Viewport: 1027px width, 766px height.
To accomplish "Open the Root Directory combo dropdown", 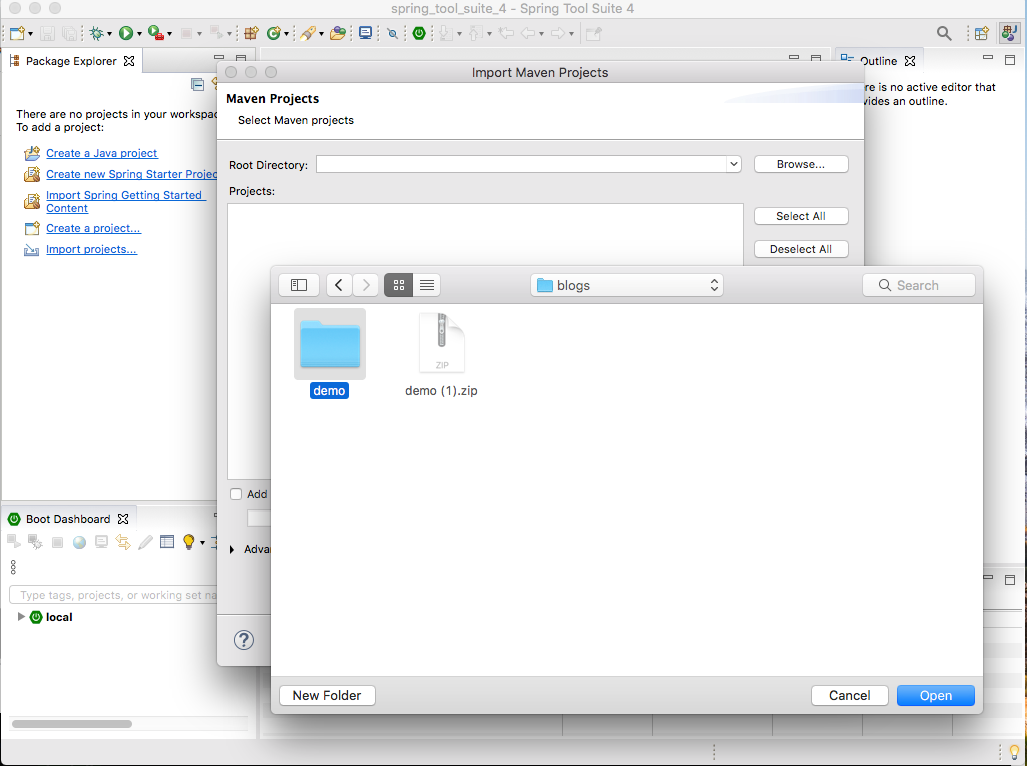I will point(734,164).
